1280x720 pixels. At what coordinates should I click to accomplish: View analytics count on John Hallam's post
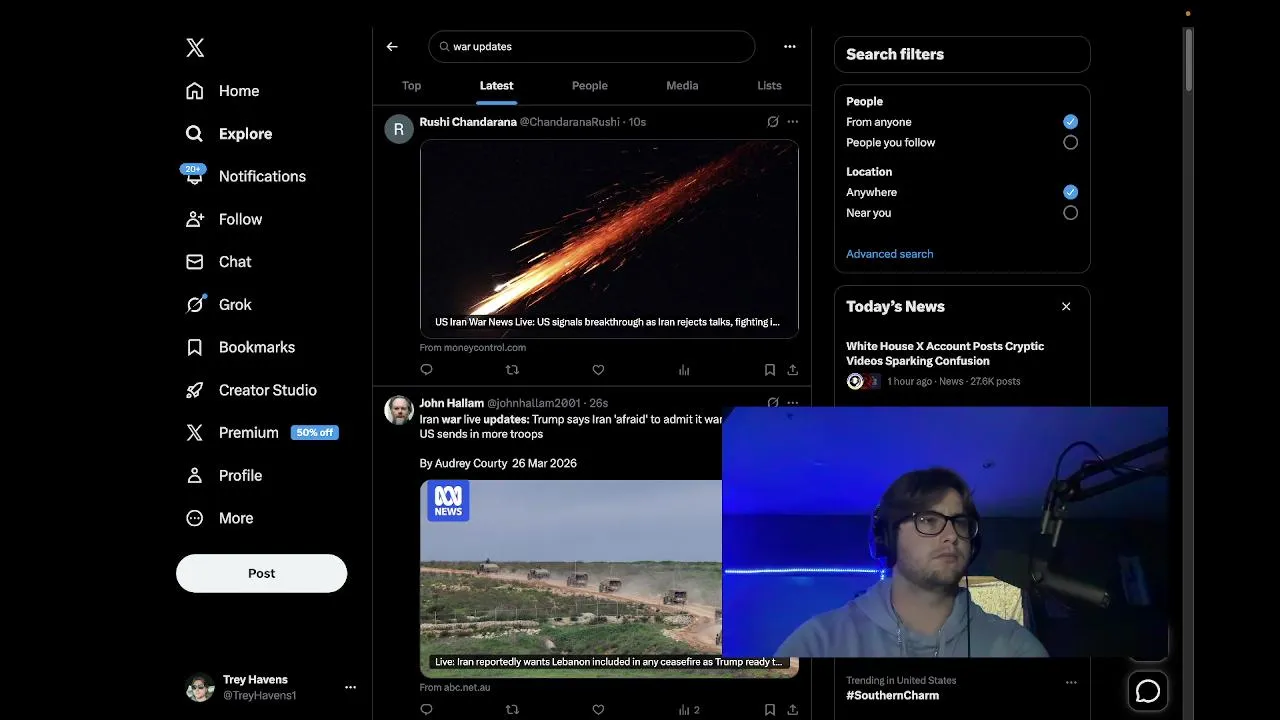(x=689, y=710)
